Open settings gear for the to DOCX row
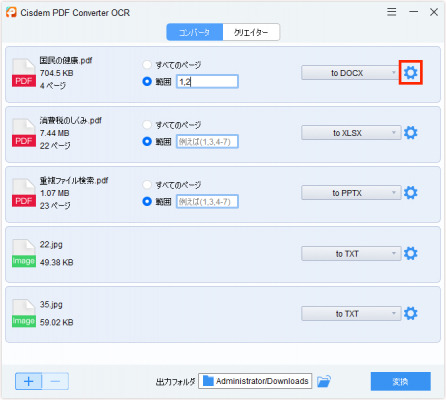This screenshot has height=400, width=446. click(410, 72)
